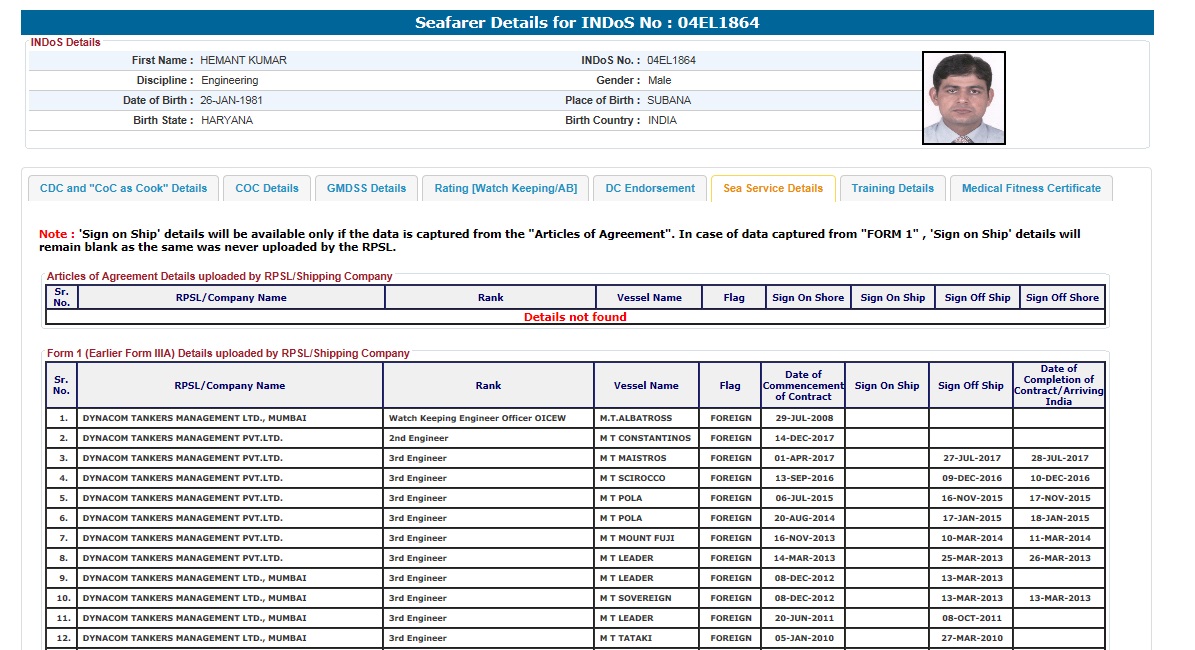Switch to the Training Details tab
This screenshot has height=650, width=1195.
[893, 188]
